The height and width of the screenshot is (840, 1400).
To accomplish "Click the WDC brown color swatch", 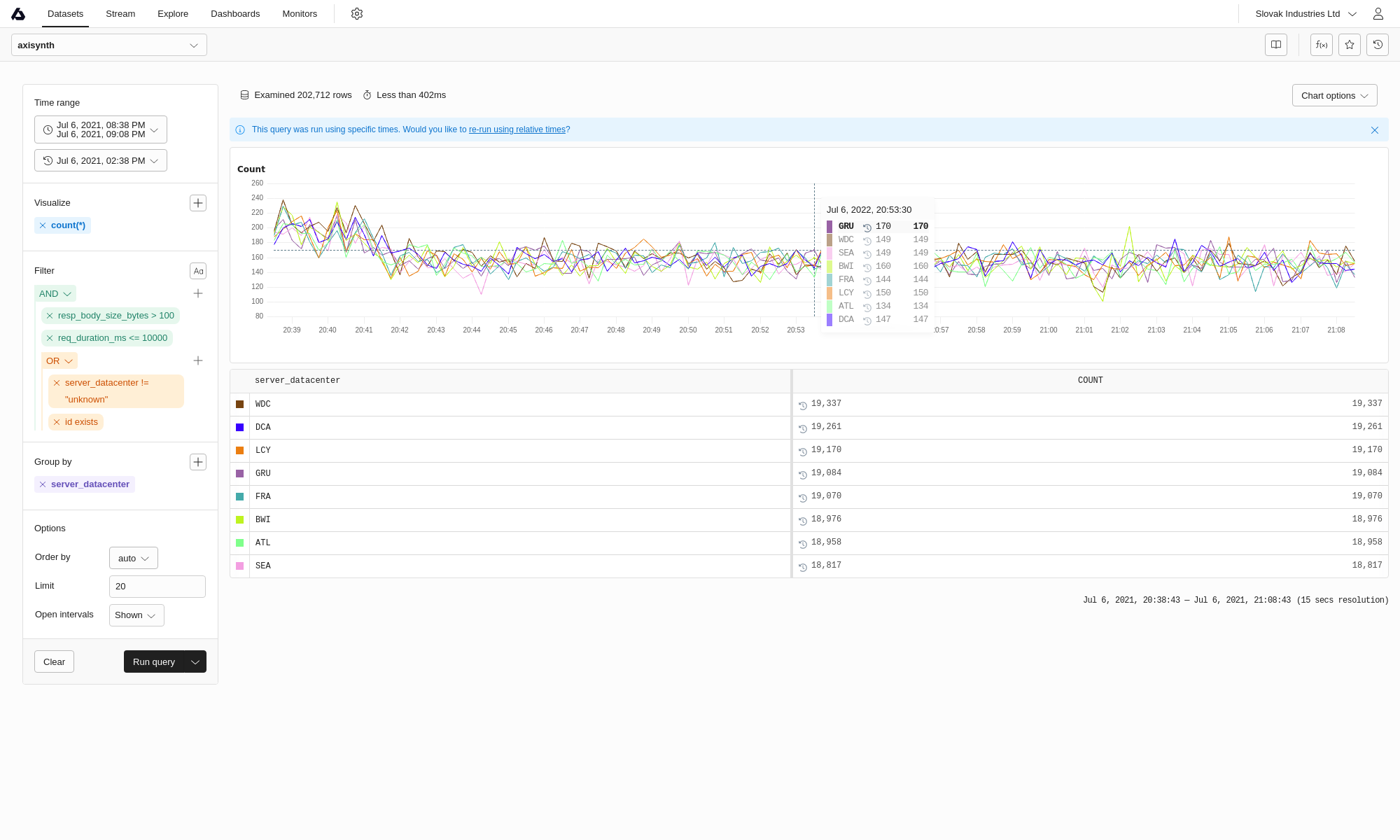I will (239, 405).
